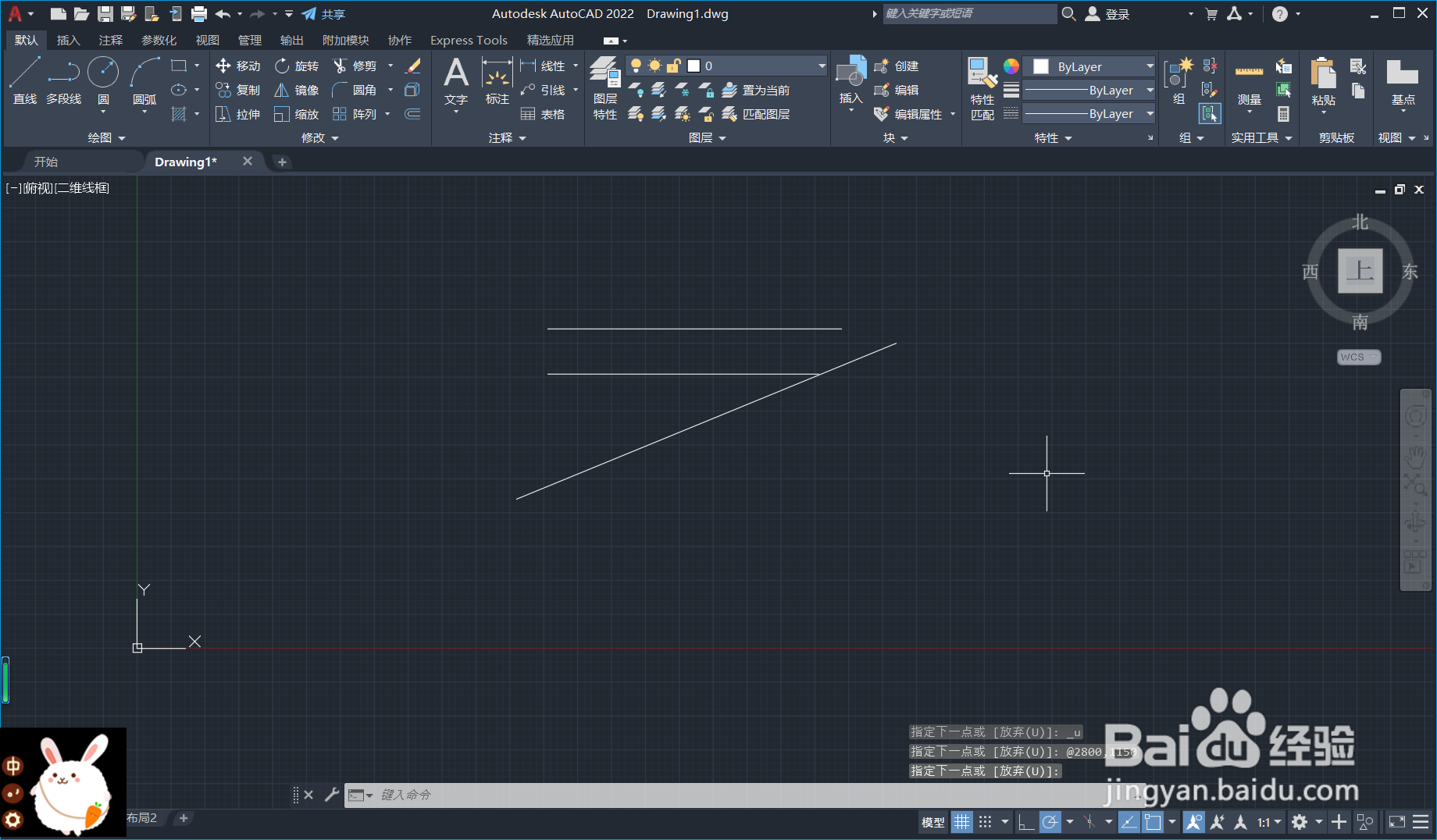Expand the 注释 (Annotation) panel

(x=508, y=137)
